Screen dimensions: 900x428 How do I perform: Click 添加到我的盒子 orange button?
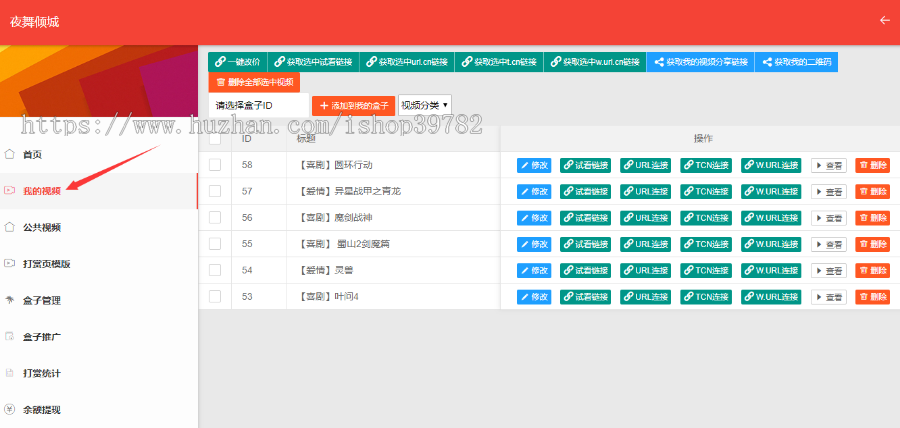point(353,105)
